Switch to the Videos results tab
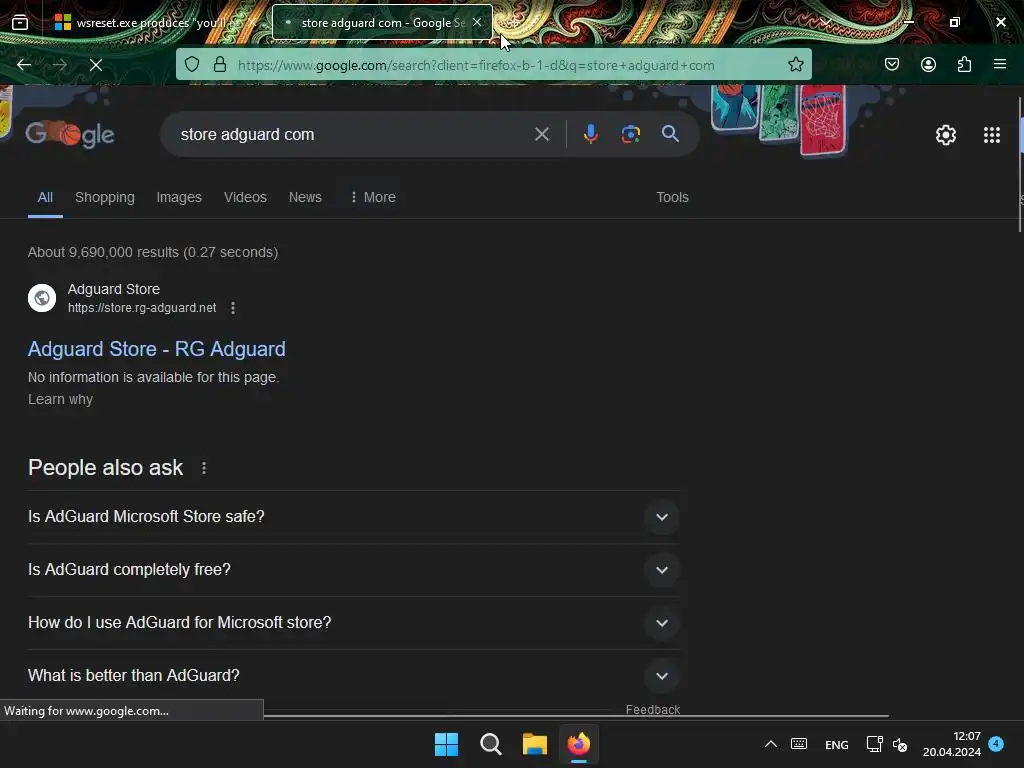Screen dimensions: 1024x768 coord(245,197)
